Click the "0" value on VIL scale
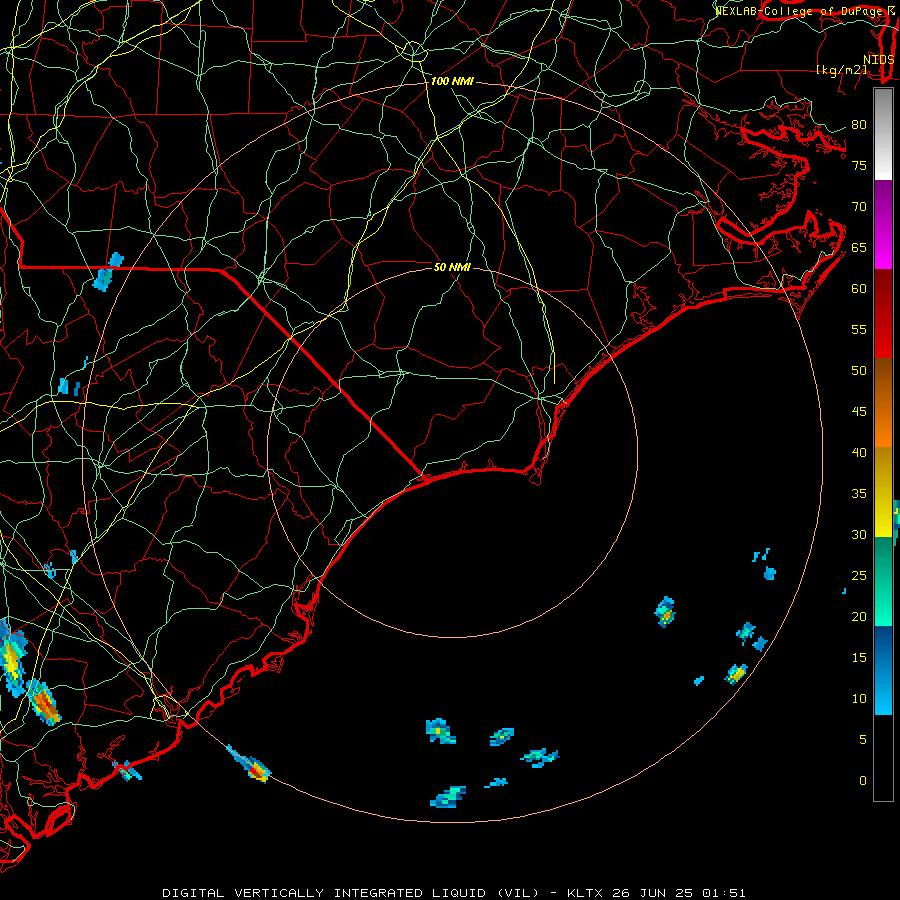This screenshot has height=900, width=900. (x=863, y=781)
